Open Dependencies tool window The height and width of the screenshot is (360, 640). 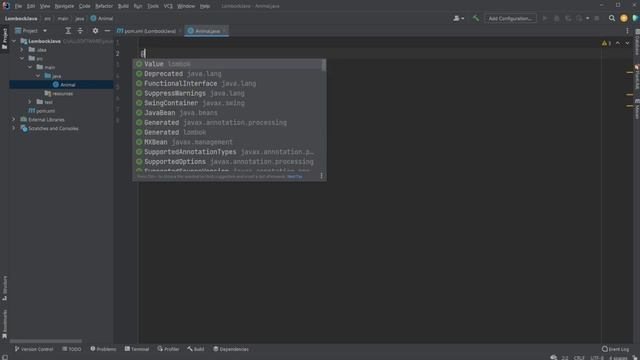231,349
